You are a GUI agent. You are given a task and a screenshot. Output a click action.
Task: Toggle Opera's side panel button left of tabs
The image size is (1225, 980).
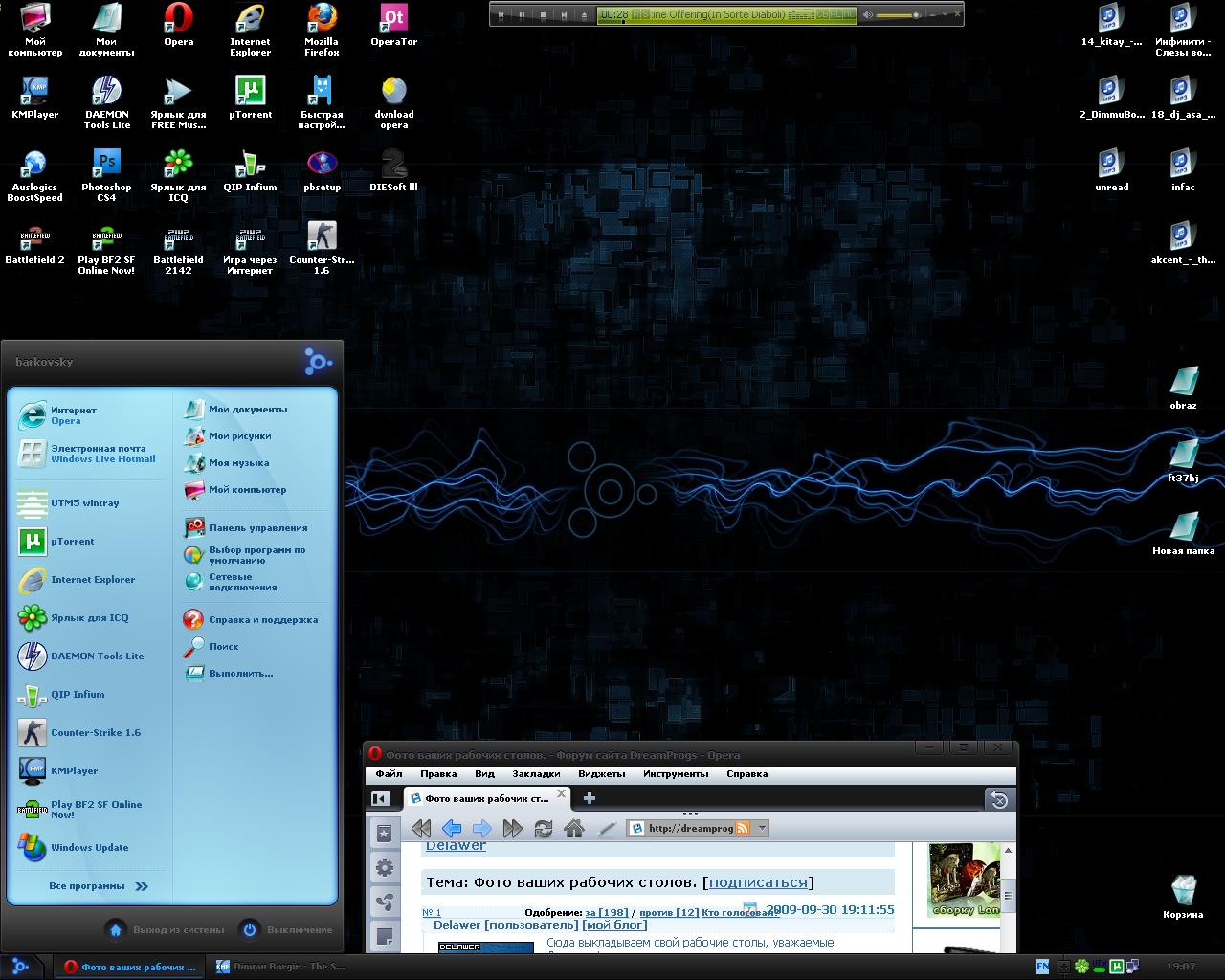click(x=380, y=798)
